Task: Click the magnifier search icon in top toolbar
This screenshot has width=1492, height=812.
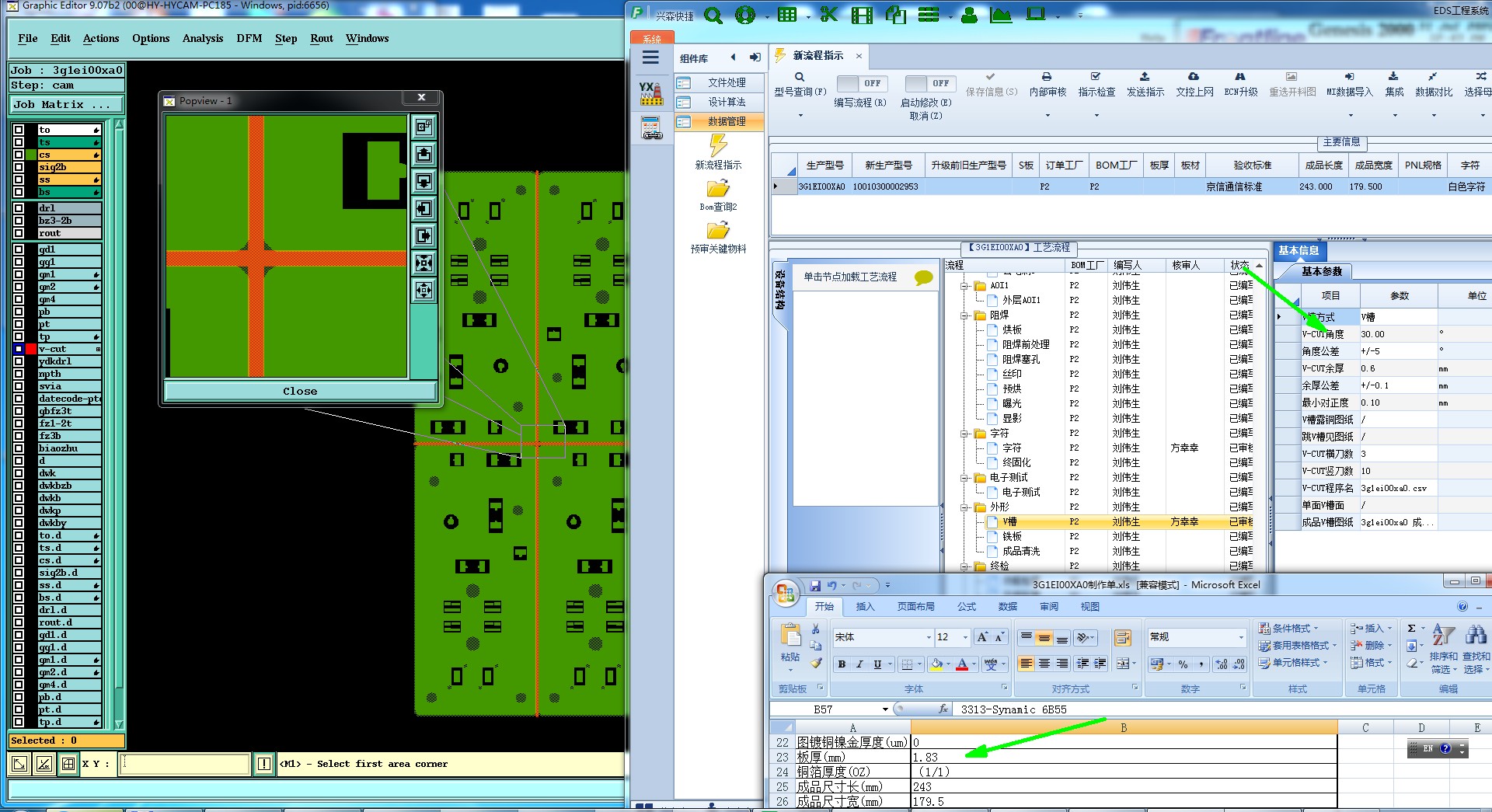Action: click(713, 16)
